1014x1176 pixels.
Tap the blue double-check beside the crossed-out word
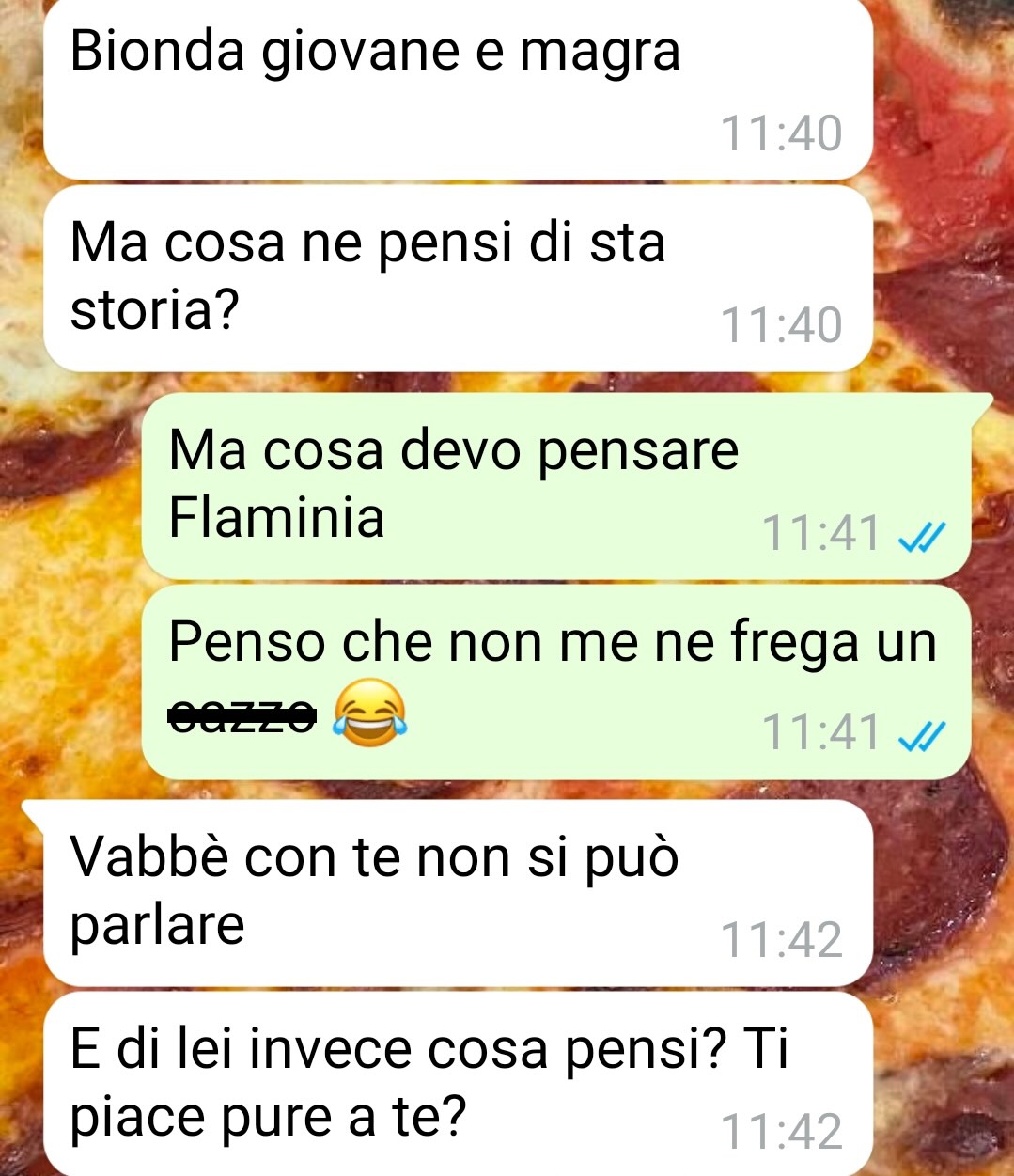point(921,735)
